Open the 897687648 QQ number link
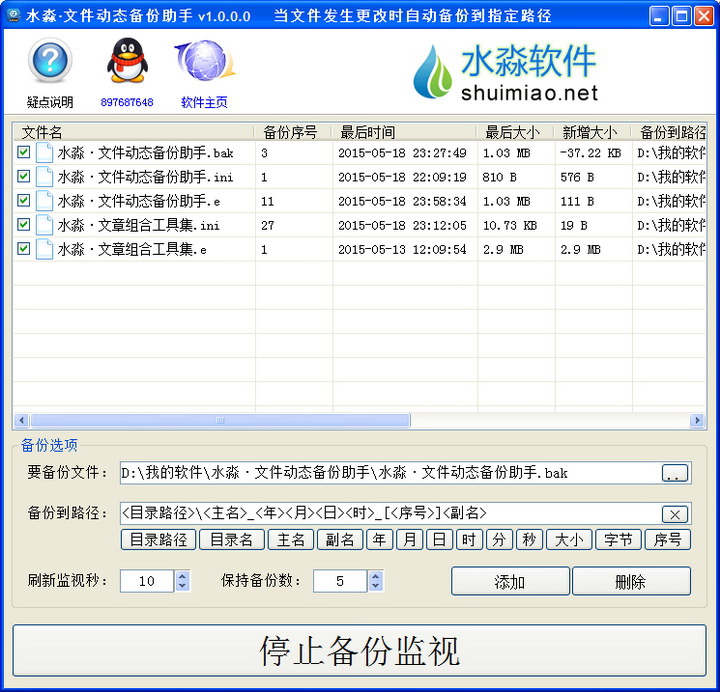The height and width of the screenshot is (692, 720). pyautogui.click(x=127, y=102)
